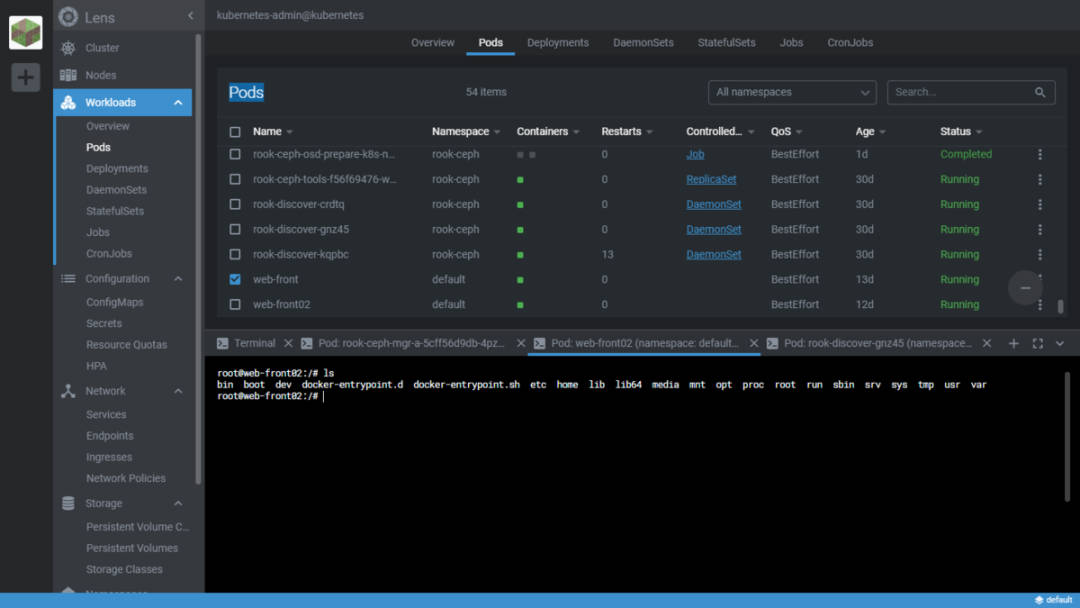
Task: Close the Terminal tab
Action: click(x=289, y=343)
